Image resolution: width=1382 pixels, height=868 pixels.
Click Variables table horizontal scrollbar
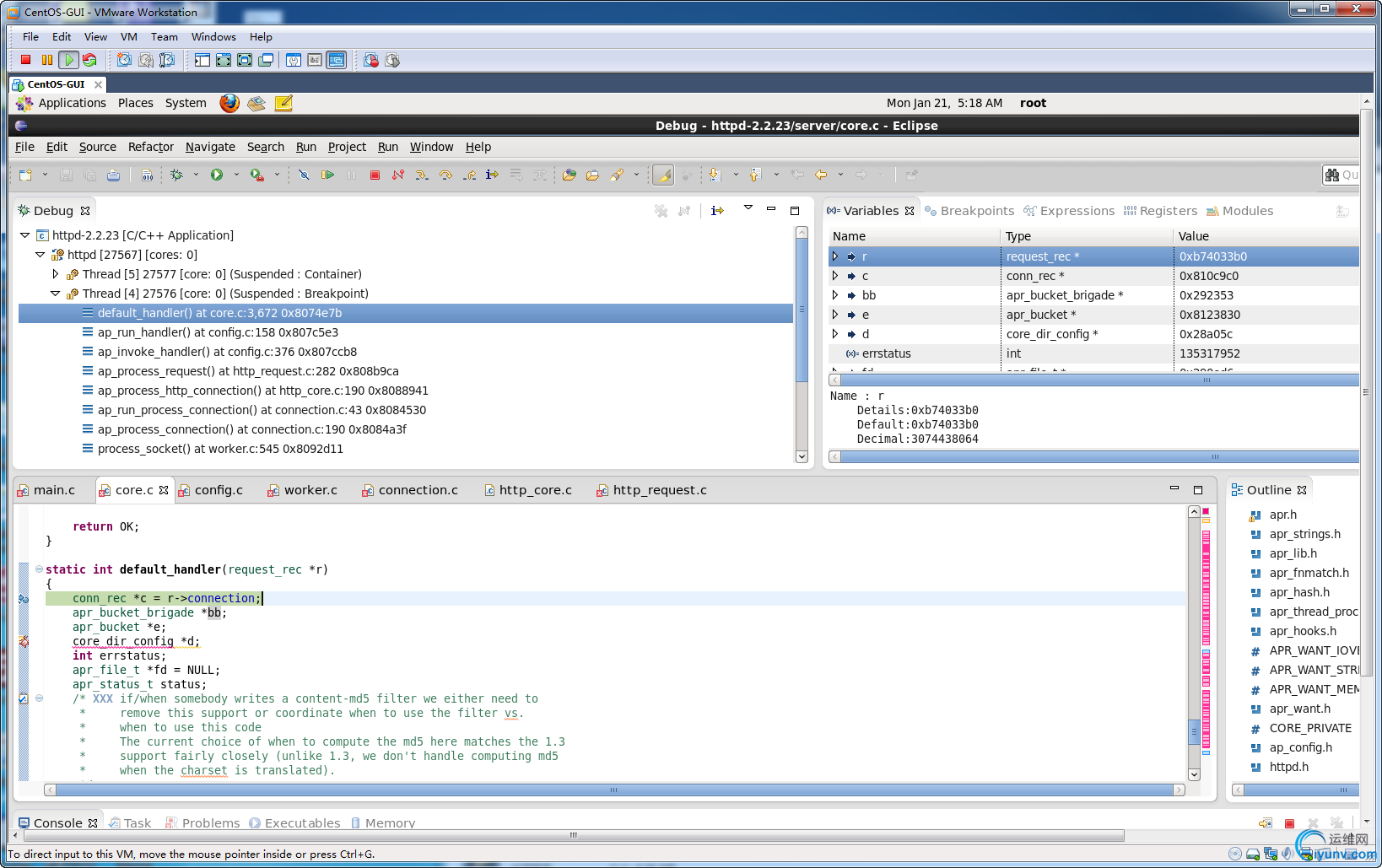(x=1099, y=380)
